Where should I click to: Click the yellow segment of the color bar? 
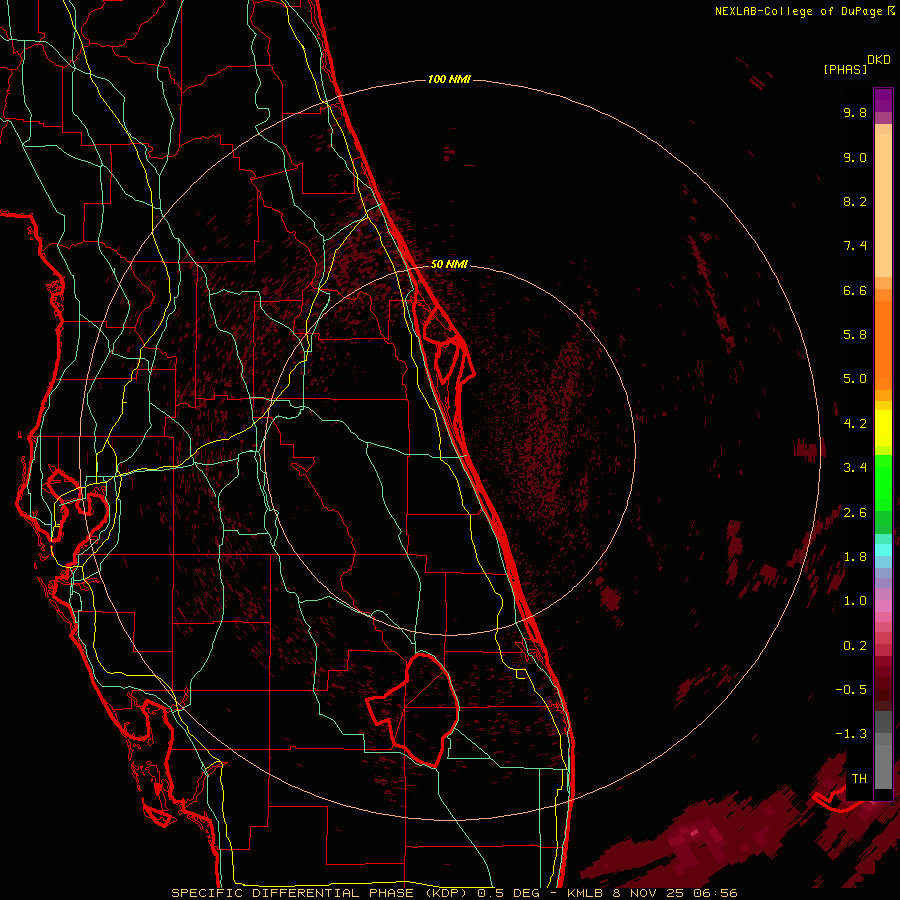(x=883, y=428)
